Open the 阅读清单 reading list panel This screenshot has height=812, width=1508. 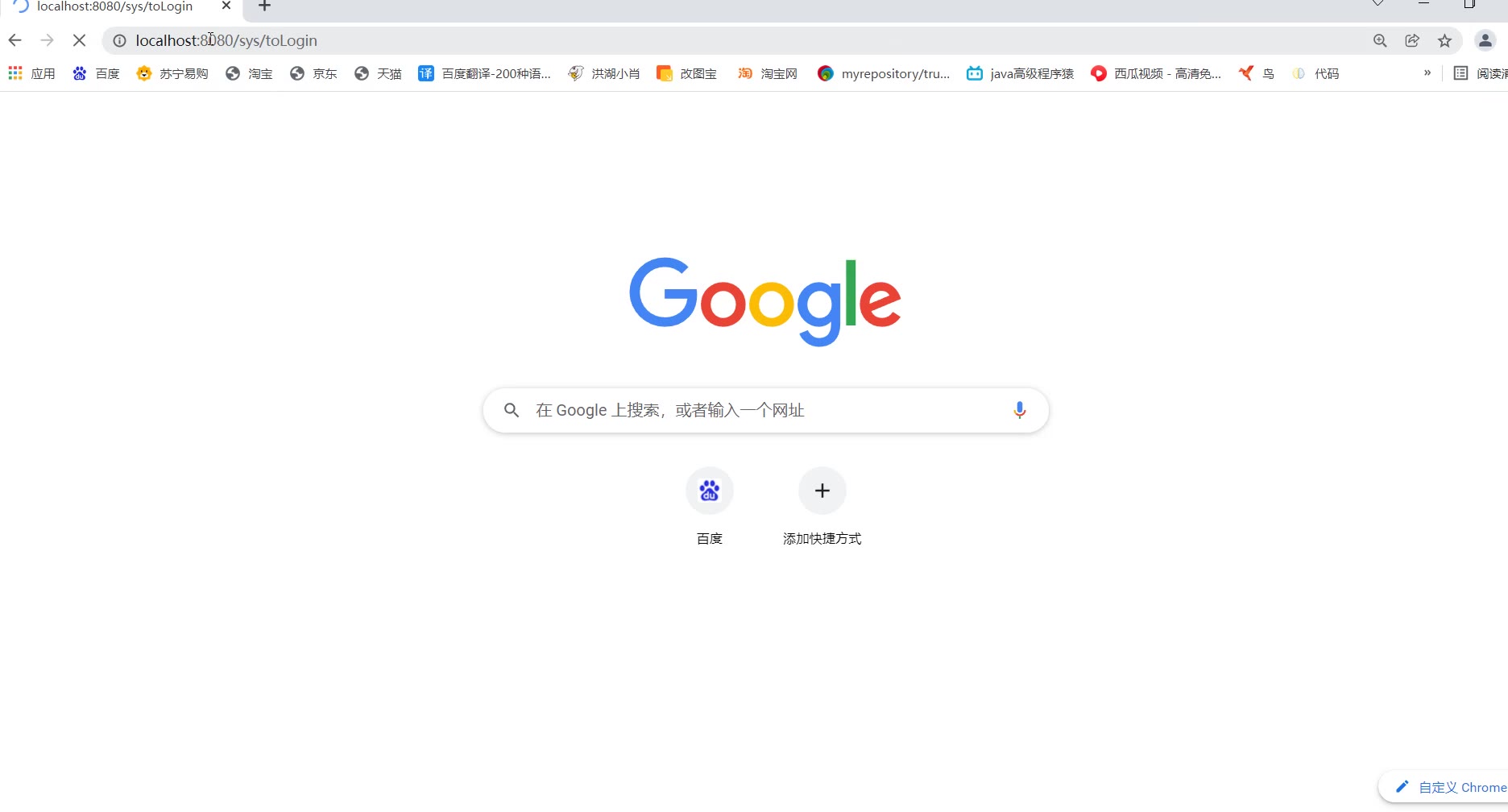click(x=1481, y=73)
